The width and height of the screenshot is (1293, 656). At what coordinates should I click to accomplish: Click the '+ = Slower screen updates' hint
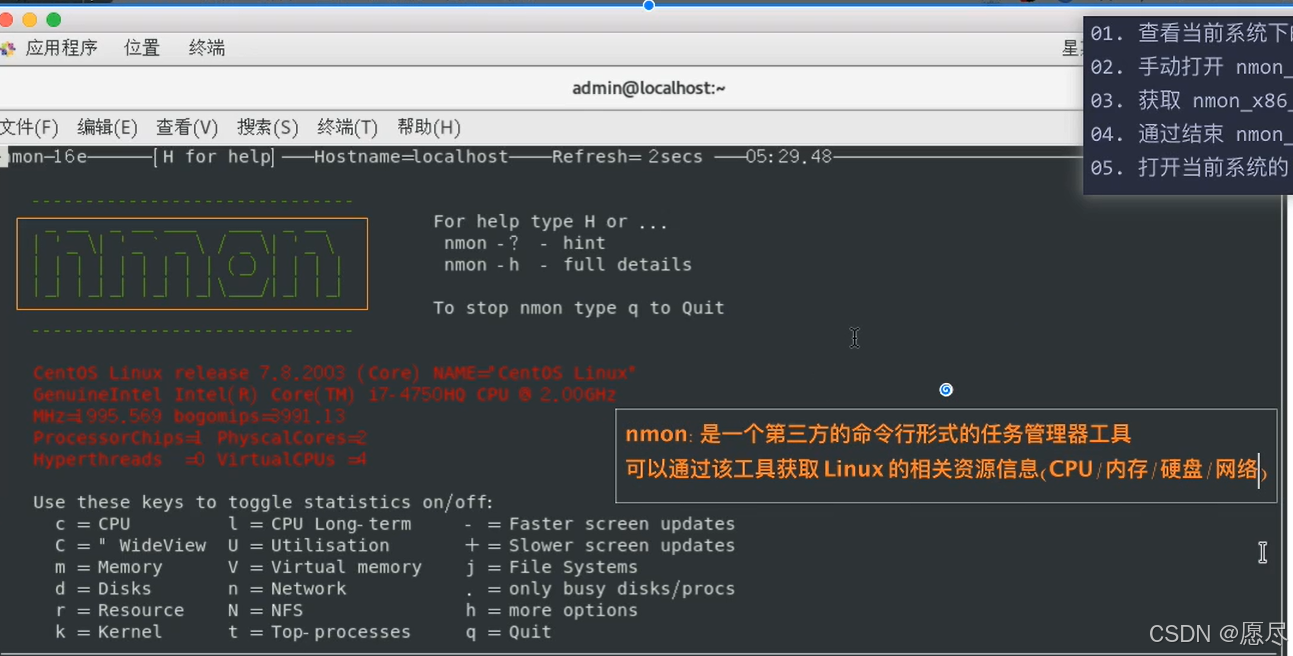(601, 546)
